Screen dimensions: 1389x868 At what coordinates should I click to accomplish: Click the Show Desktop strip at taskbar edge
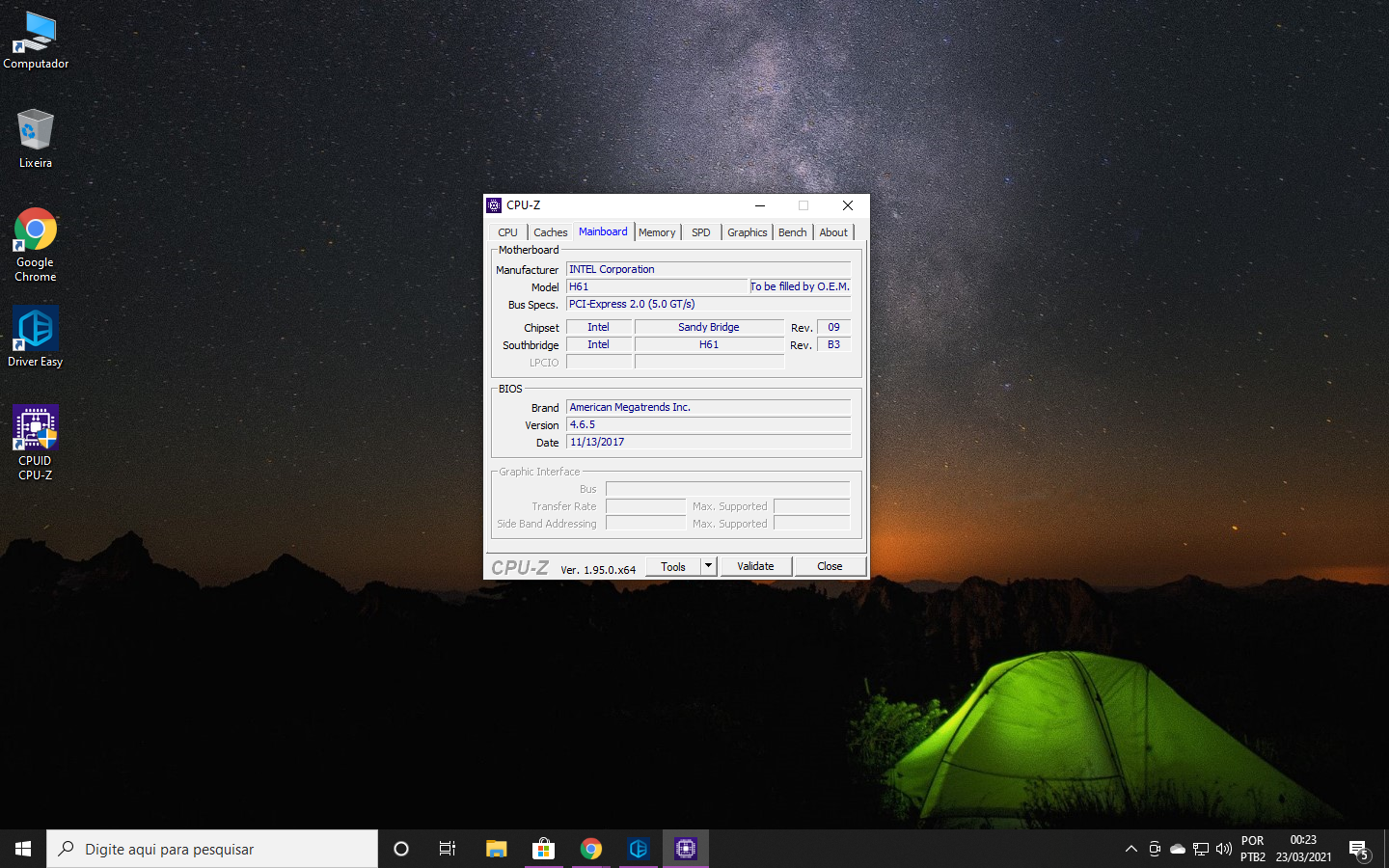pyautogui.click(x=1386, y=849)
